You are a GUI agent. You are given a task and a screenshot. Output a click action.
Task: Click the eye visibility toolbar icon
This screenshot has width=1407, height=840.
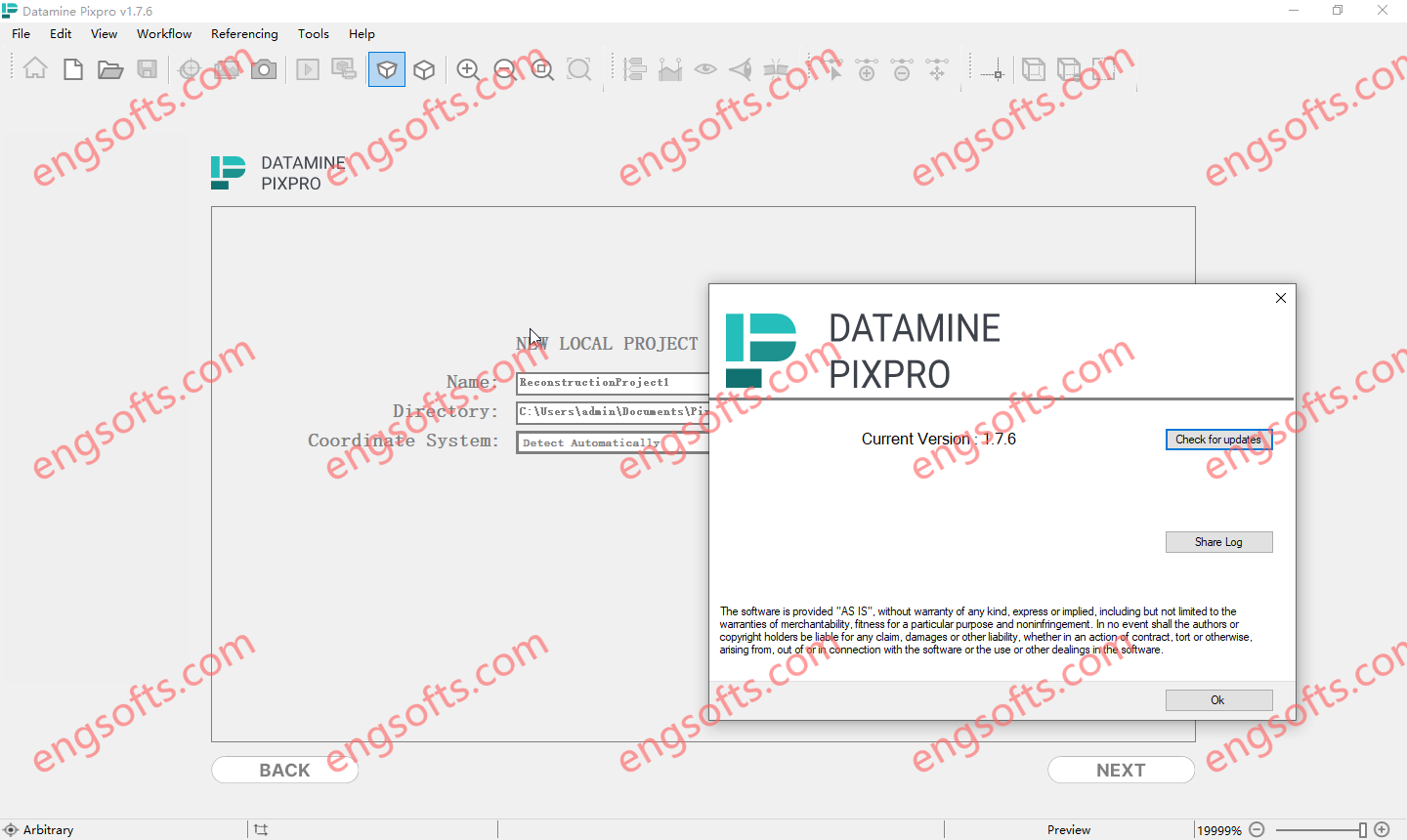[705, 69]
